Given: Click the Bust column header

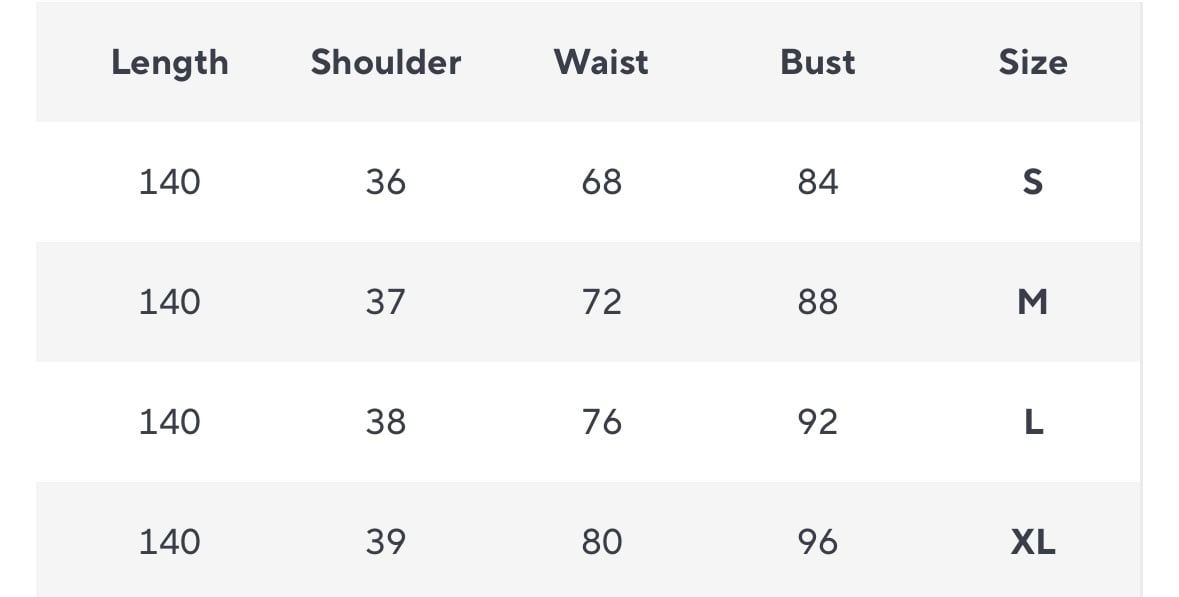Looking at the screenshot, I should tap(817, 62).
